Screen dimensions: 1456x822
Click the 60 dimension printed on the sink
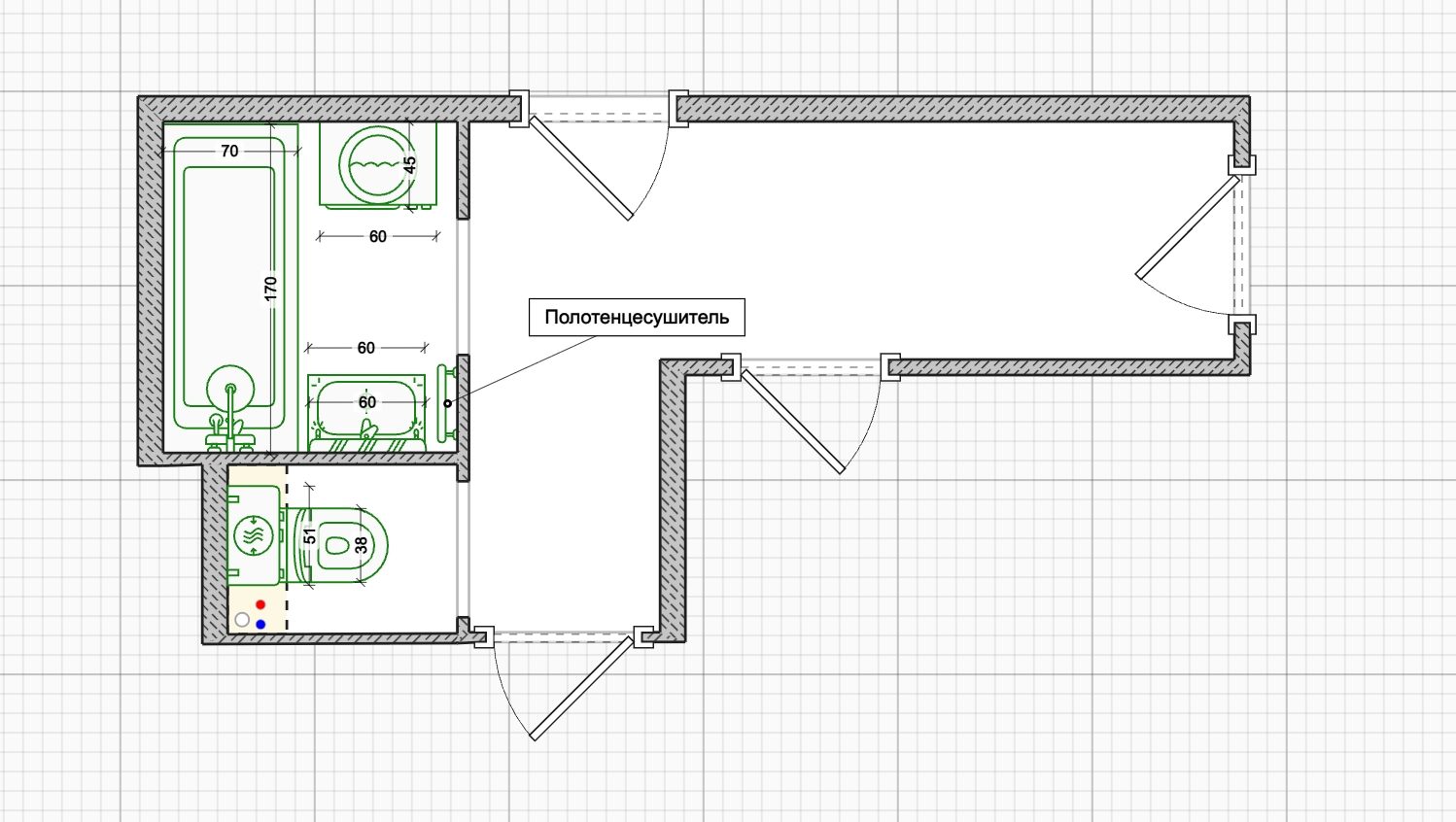click(367, 402)
